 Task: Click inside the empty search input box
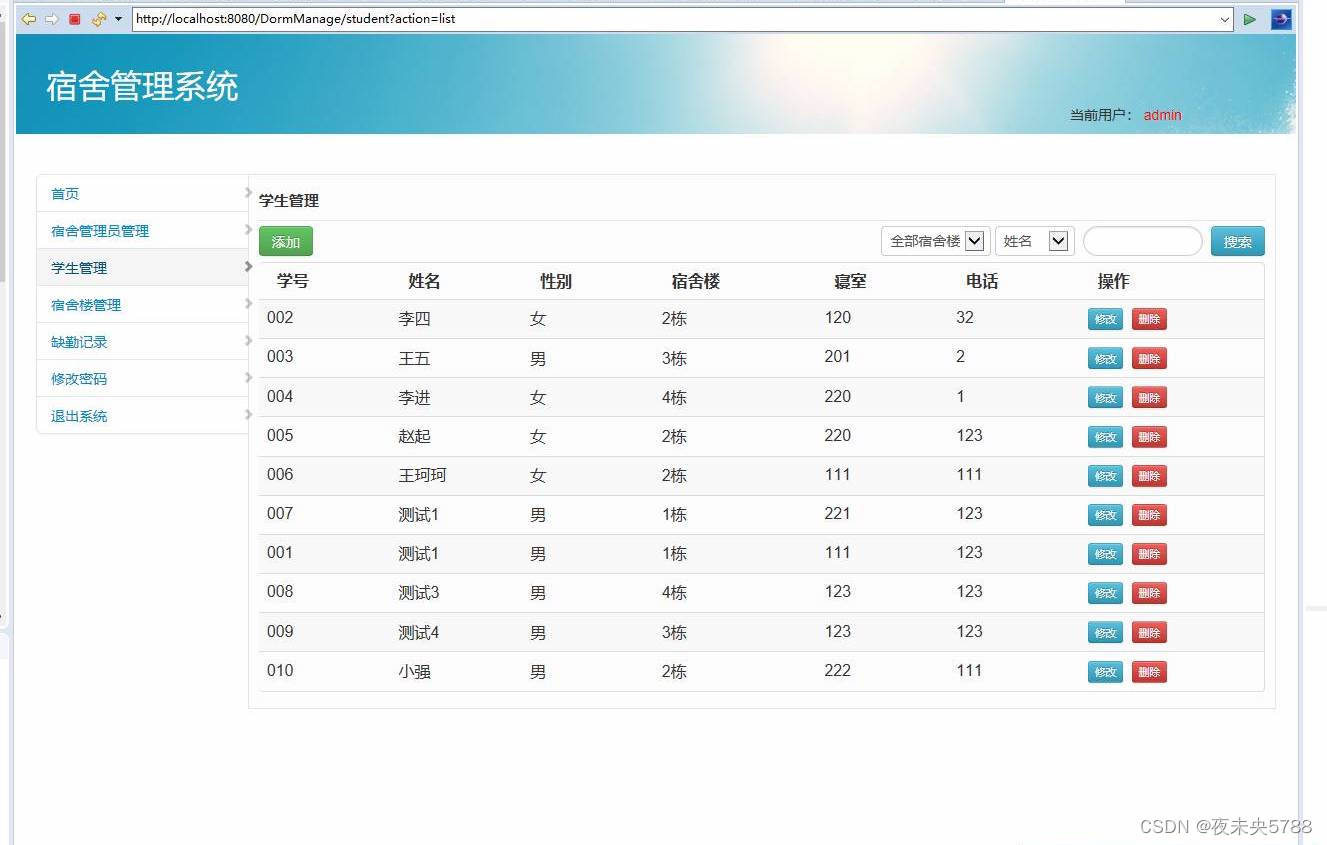(1142, 240)
